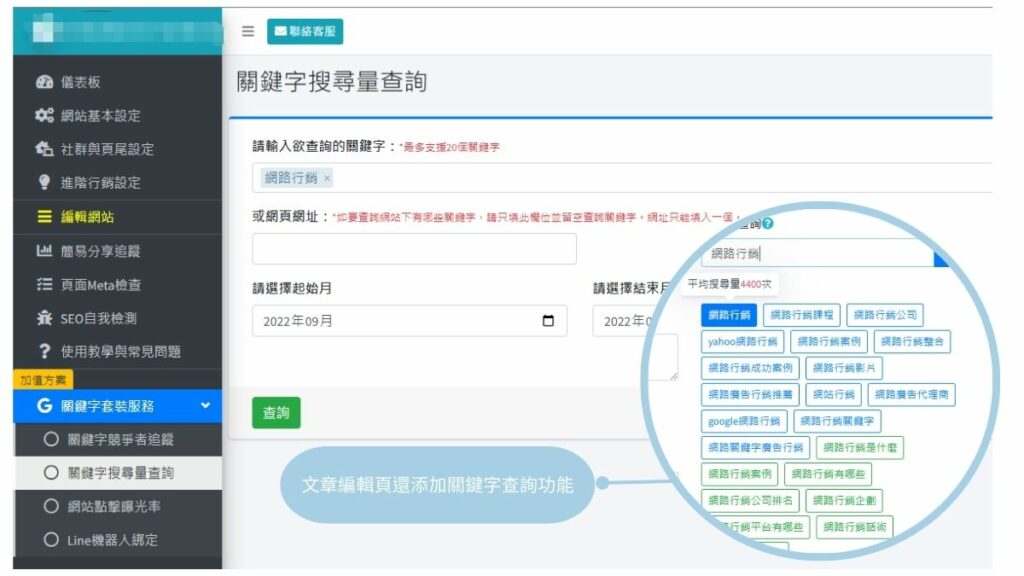The height and width of the screenshot is (576, 1024).
Task: Select the 網路關鍵字廣告行銷 keyword tag
Action: 756,447
